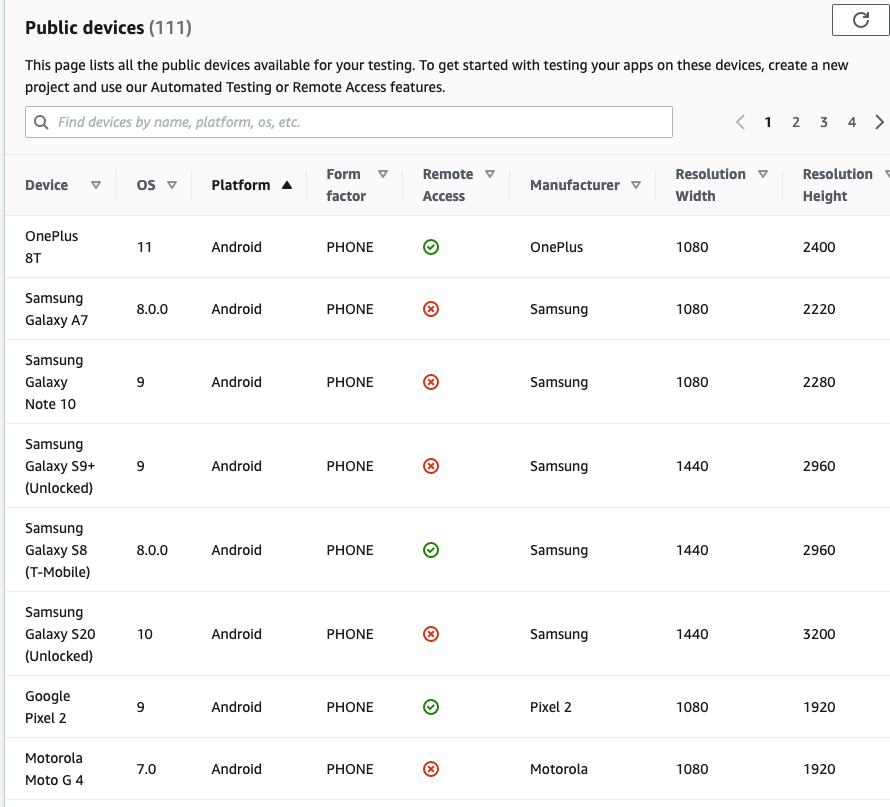
Task: Click OS 10 in Galaxy S20 row
Action: coord(145,634)
